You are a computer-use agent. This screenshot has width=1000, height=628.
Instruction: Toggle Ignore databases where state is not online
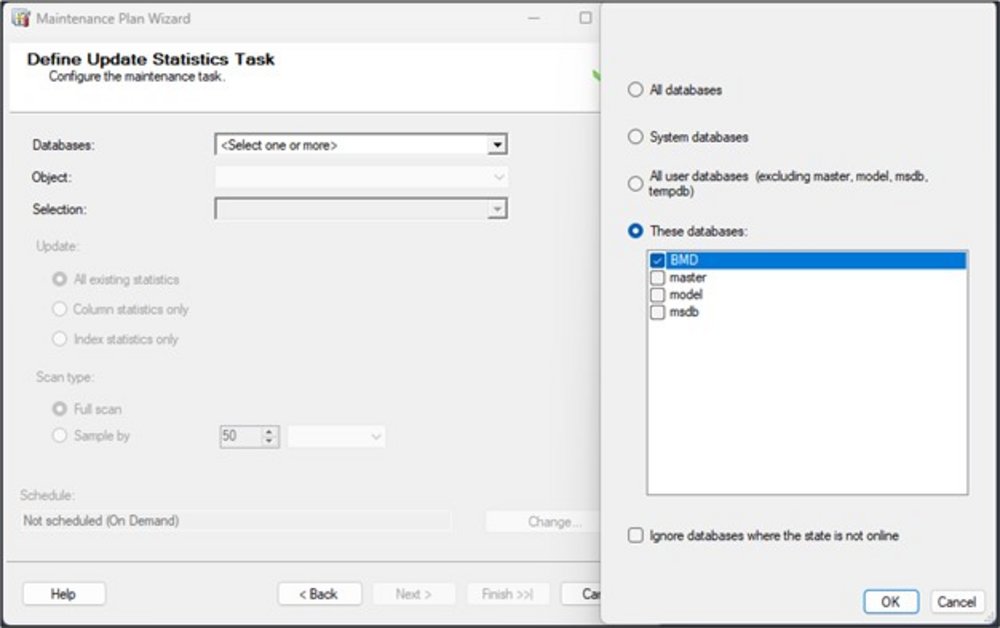(635, 536)
